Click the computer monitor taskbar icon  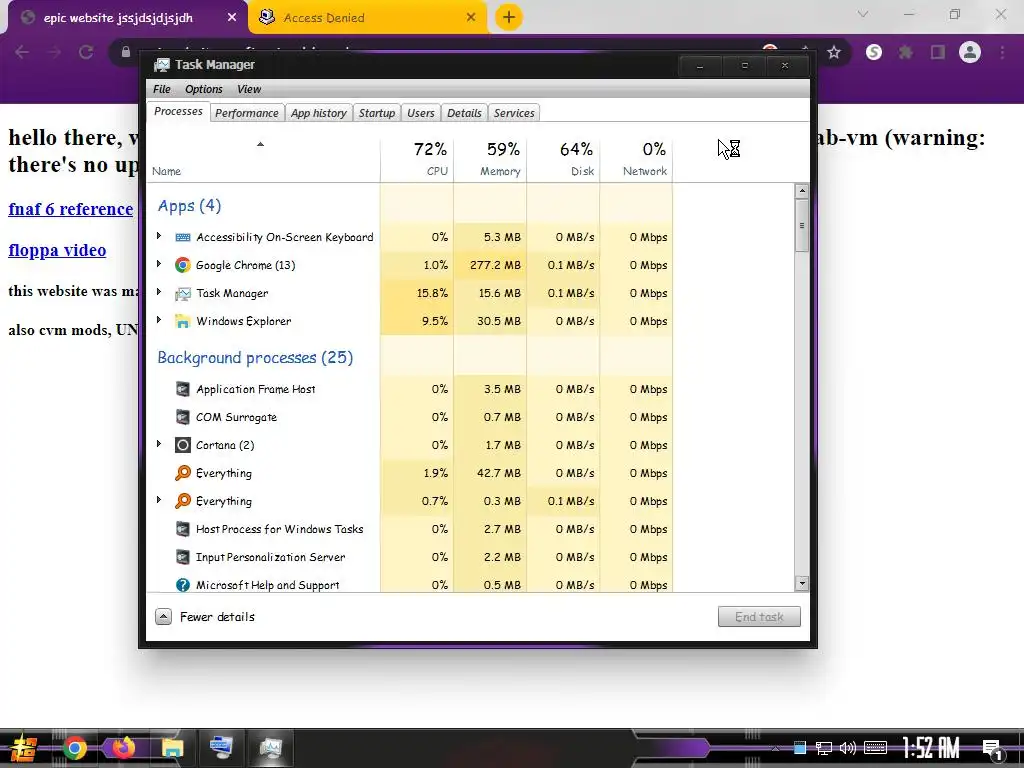point(221,748)
